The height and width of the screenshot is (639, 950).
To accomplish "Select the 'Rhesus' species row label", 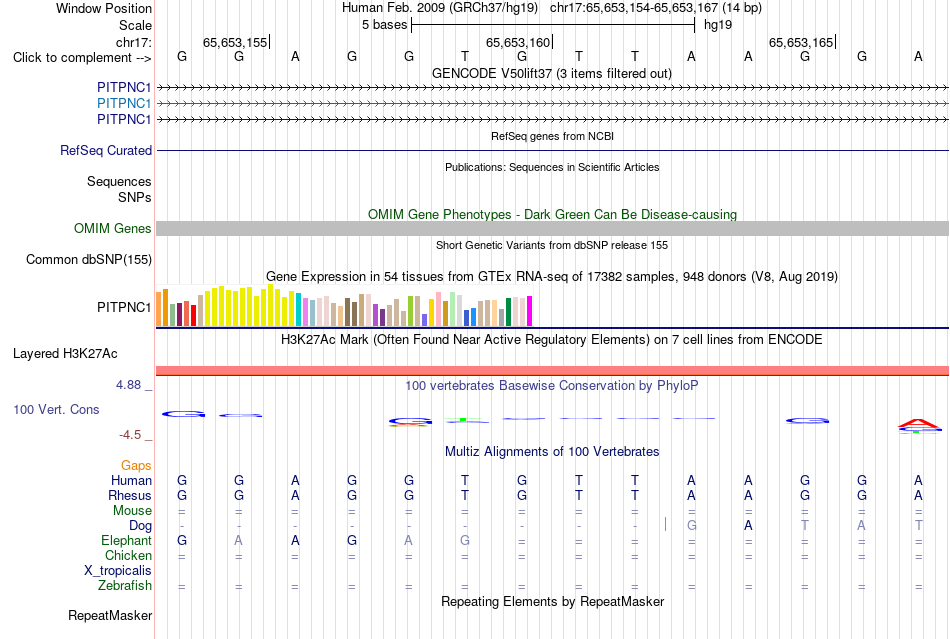I will click(130, 495).
